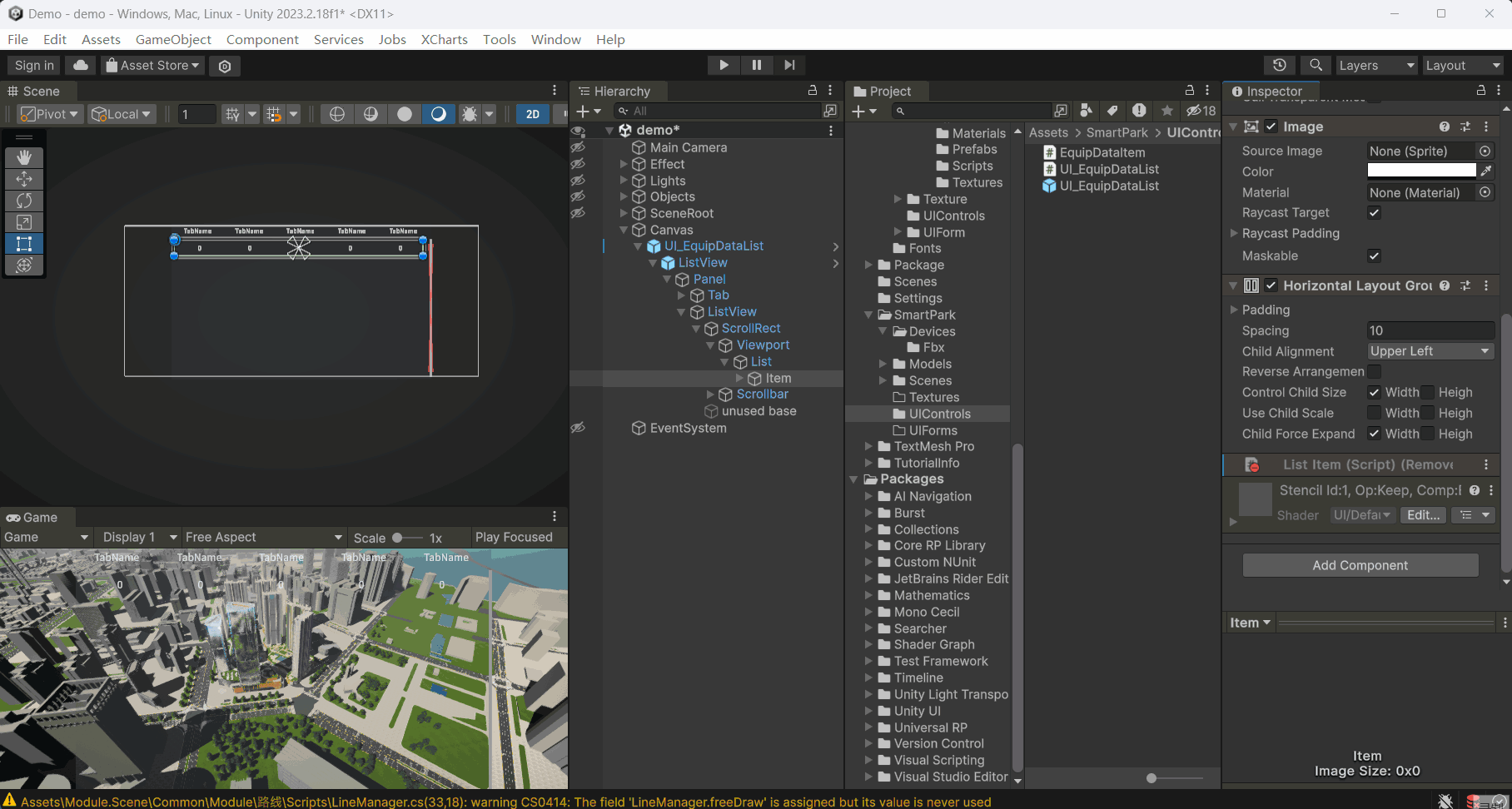Select the Hand tool in Scene view
This screenshot has height=809, width=1512.
pos(24,157)
